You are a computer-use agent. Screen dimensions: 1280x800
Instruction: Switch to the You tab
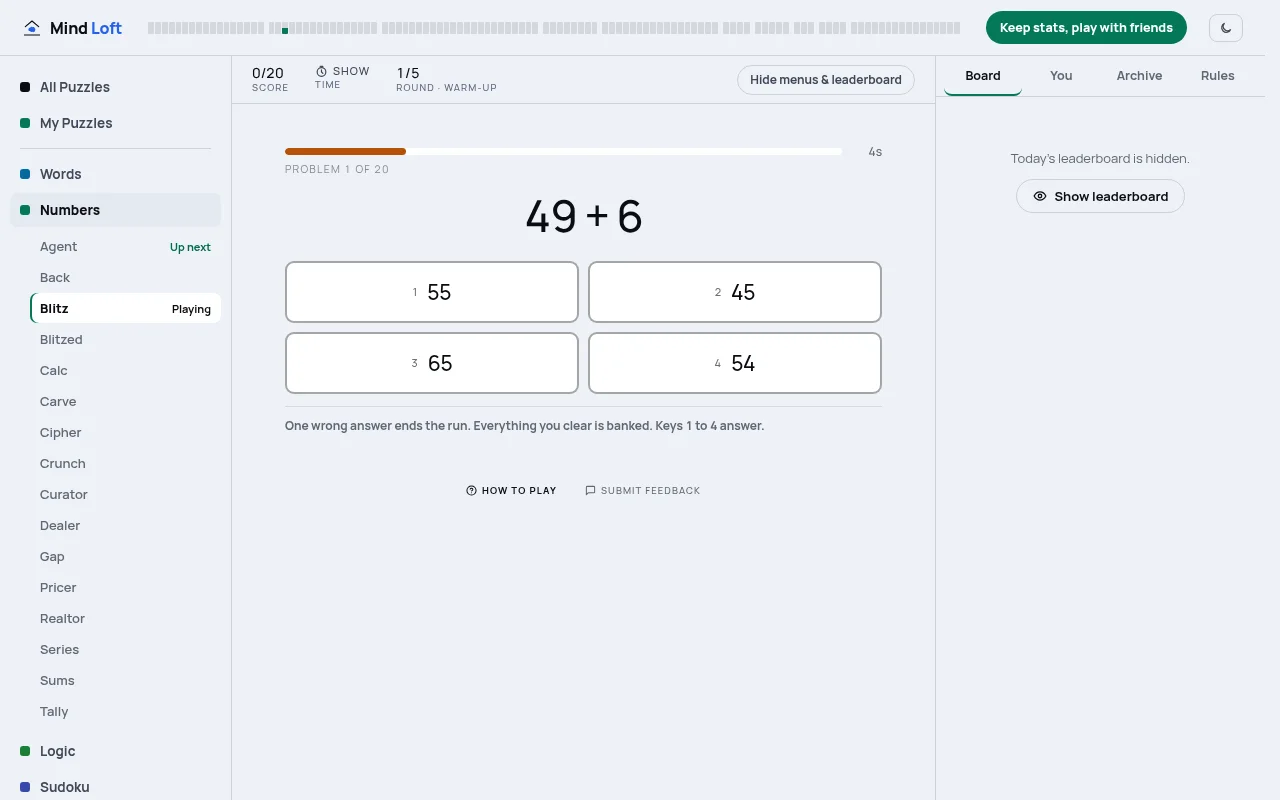point(1061,76)
